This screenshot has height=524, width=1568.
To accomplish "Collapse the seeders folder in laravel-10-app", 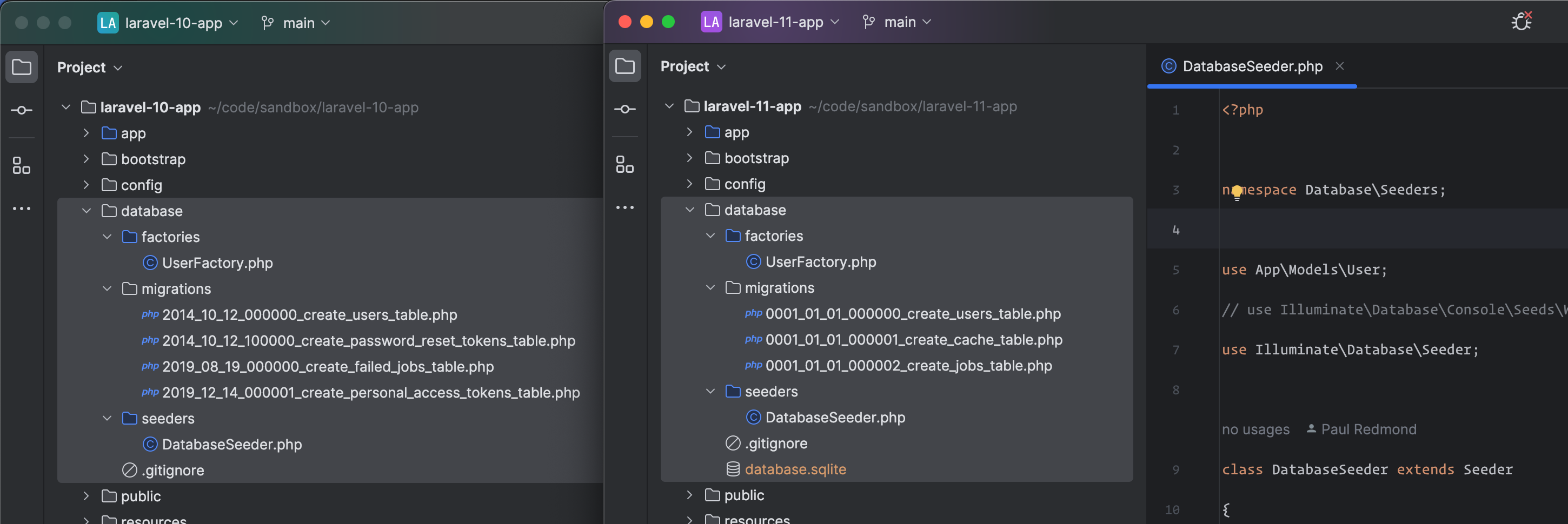I will pyautogui.click(x=107, y=418).
